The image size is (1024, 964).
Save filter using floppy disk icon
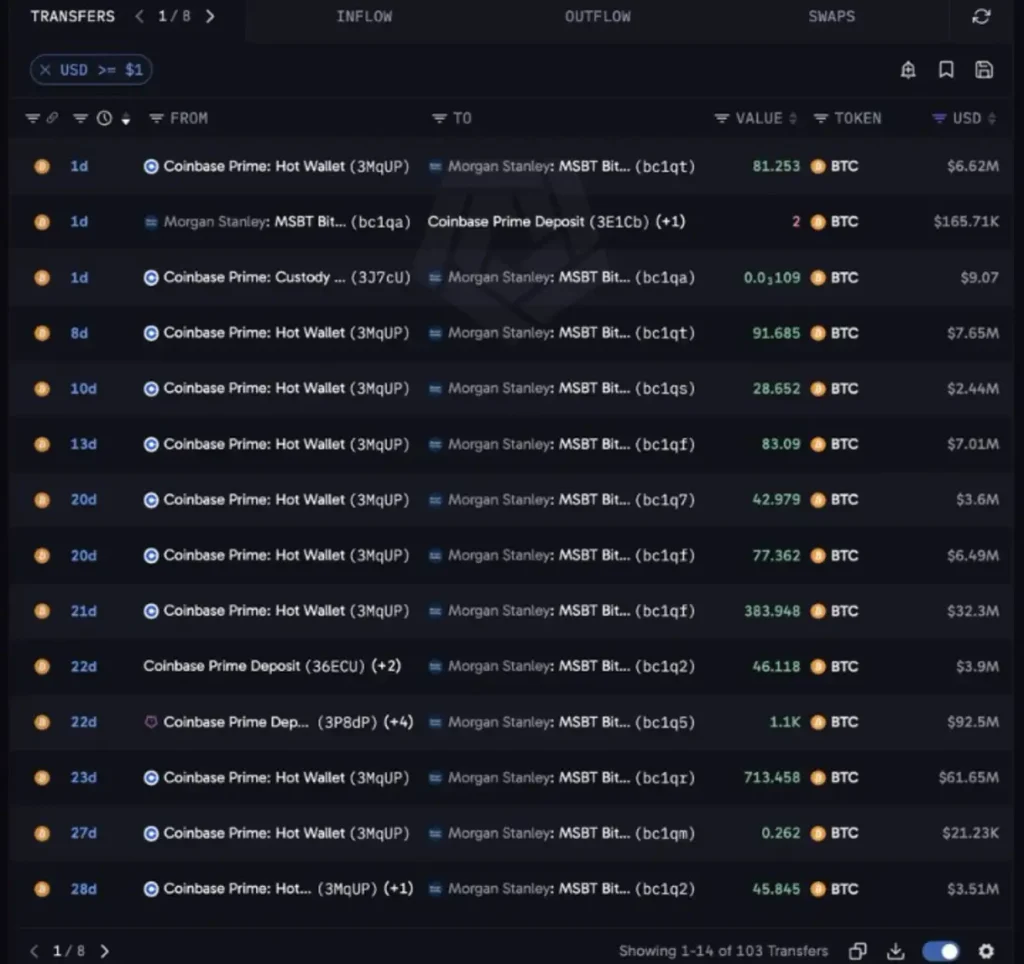click(x=984, y=69)
